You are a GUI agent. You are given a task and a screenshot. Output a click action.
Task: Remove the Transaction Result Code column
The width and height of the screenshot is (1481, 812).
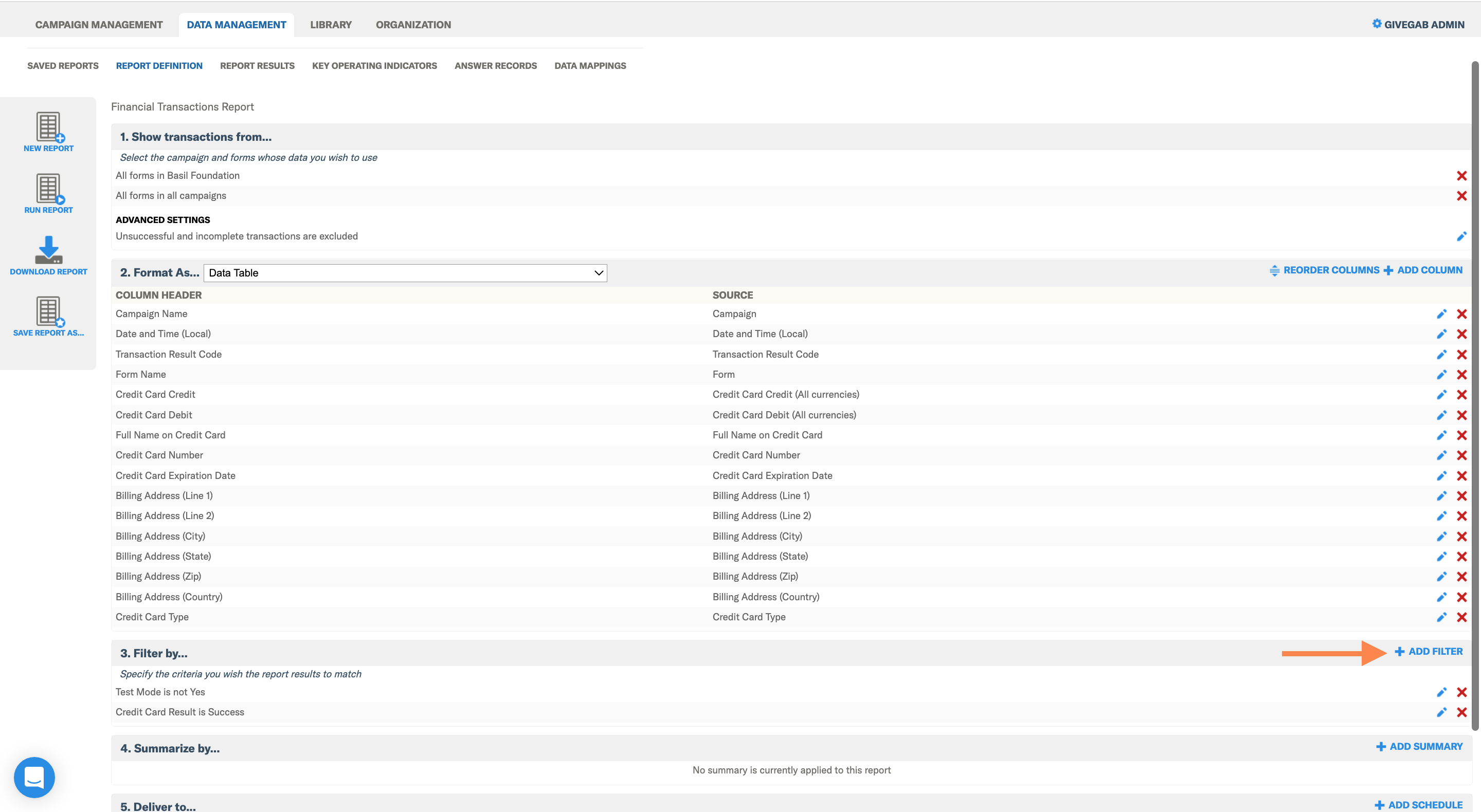coord(1461,355)
